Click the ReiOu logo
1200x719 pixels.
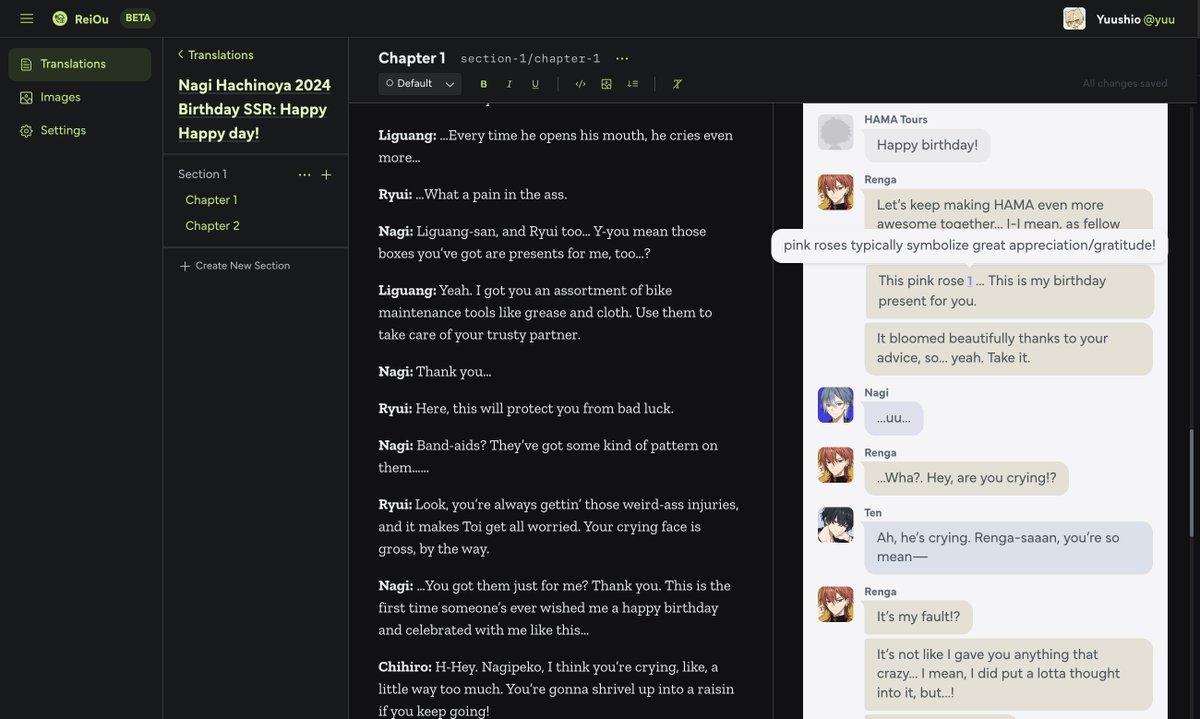(x=81, y=18)
